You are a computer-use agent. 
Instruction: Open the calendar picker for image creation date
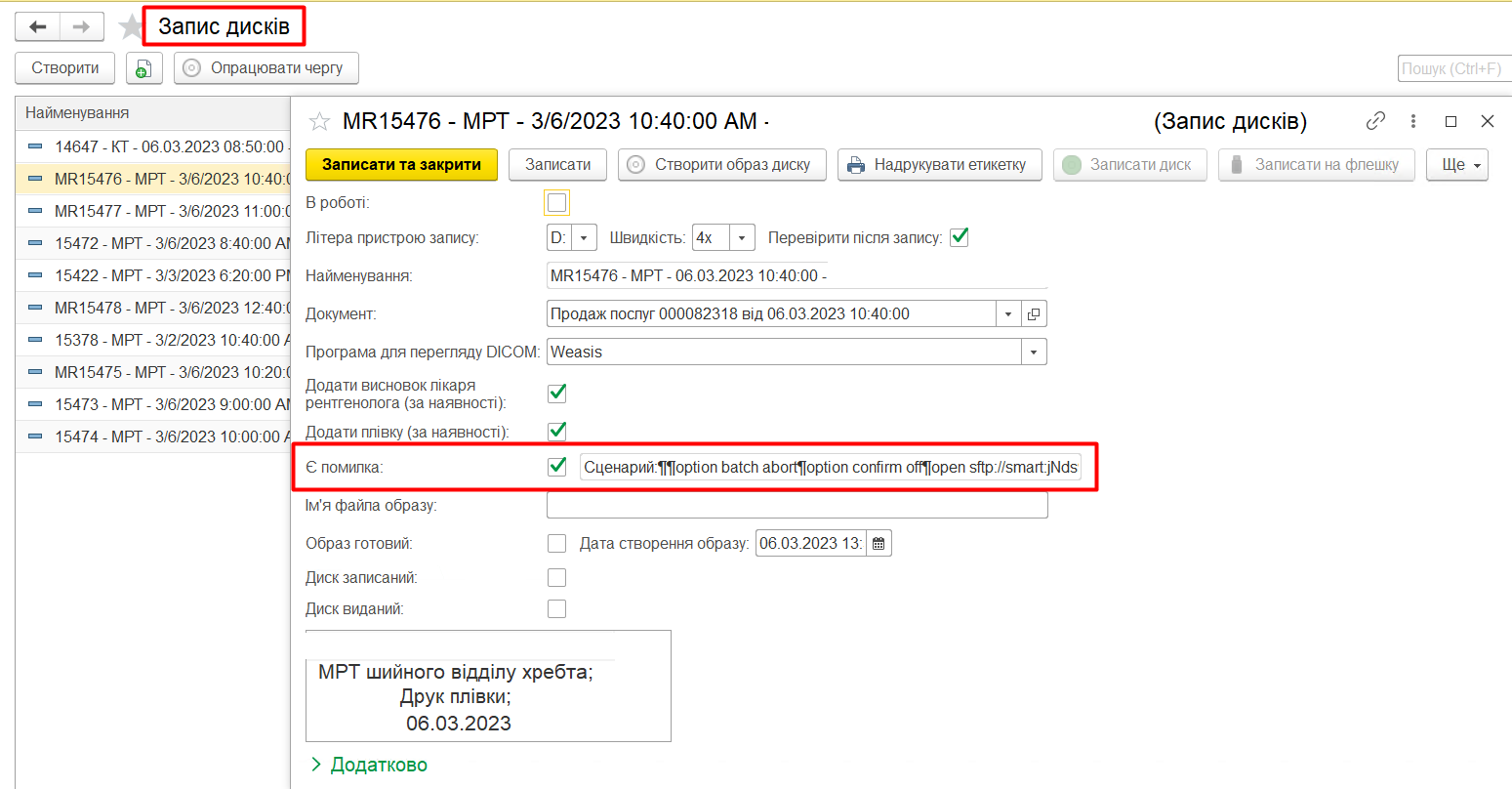tap(879, 544)
